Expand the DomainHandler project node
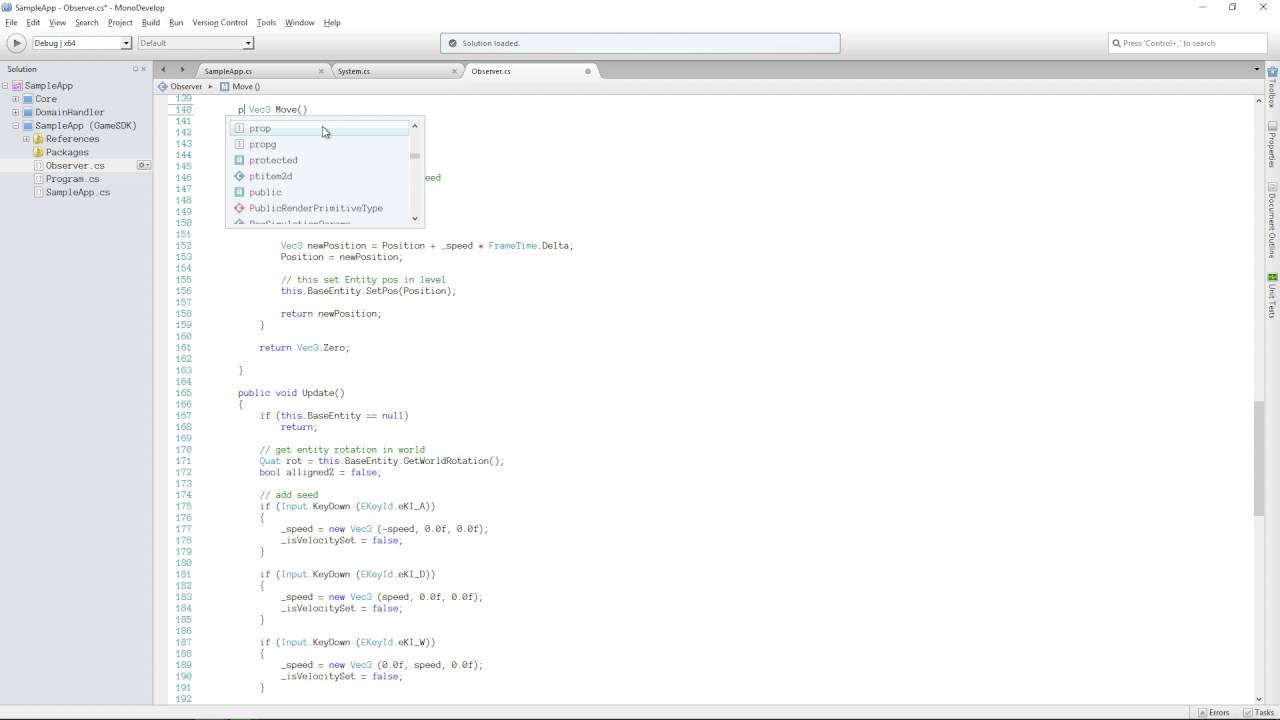The width and height of the screenshot is (1280, 720). [15, 112]
